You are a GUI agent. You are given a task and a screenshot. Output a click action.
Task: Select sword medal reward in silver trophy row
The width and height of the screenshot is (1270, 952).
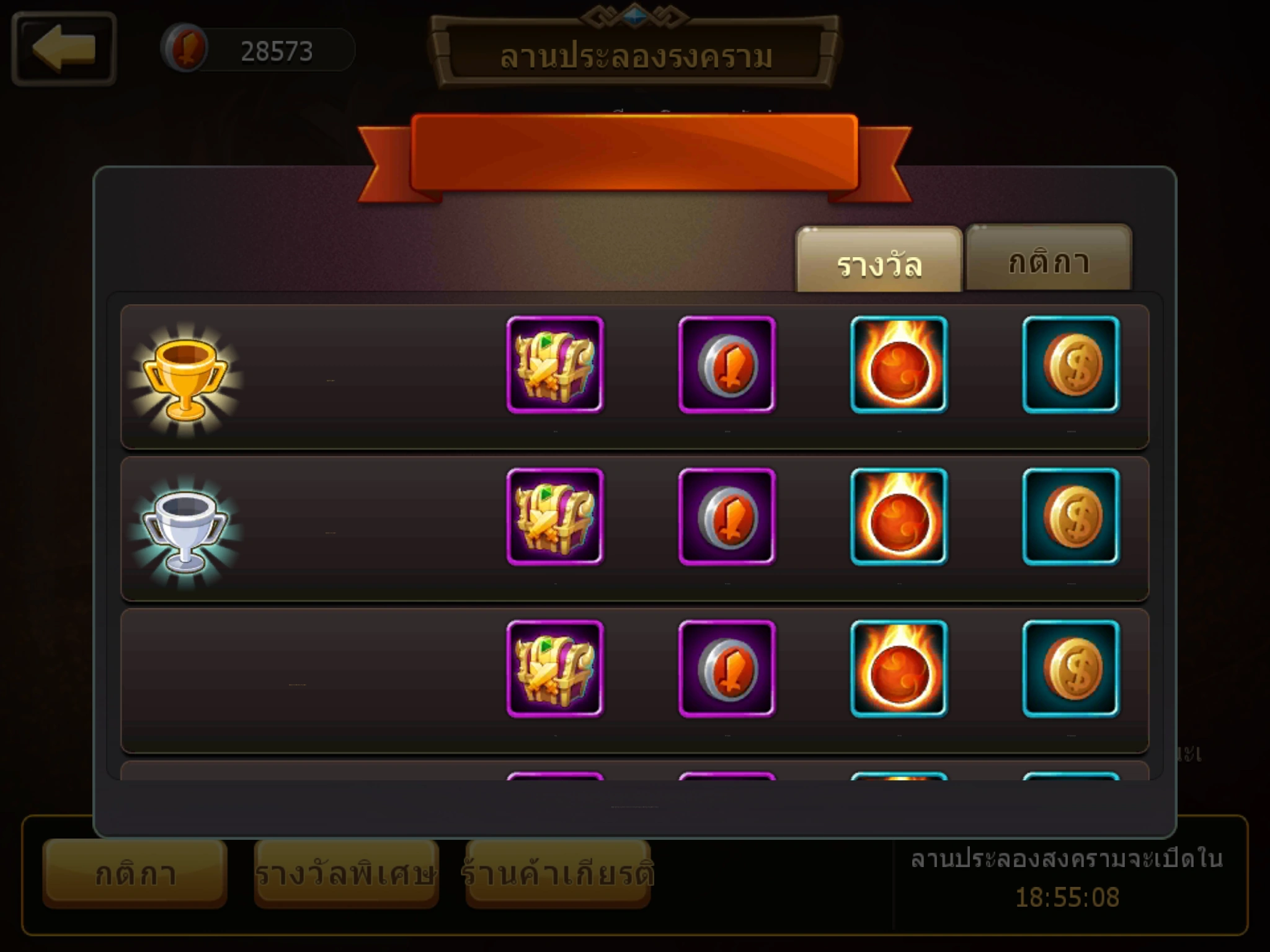[x=727, y=516]
